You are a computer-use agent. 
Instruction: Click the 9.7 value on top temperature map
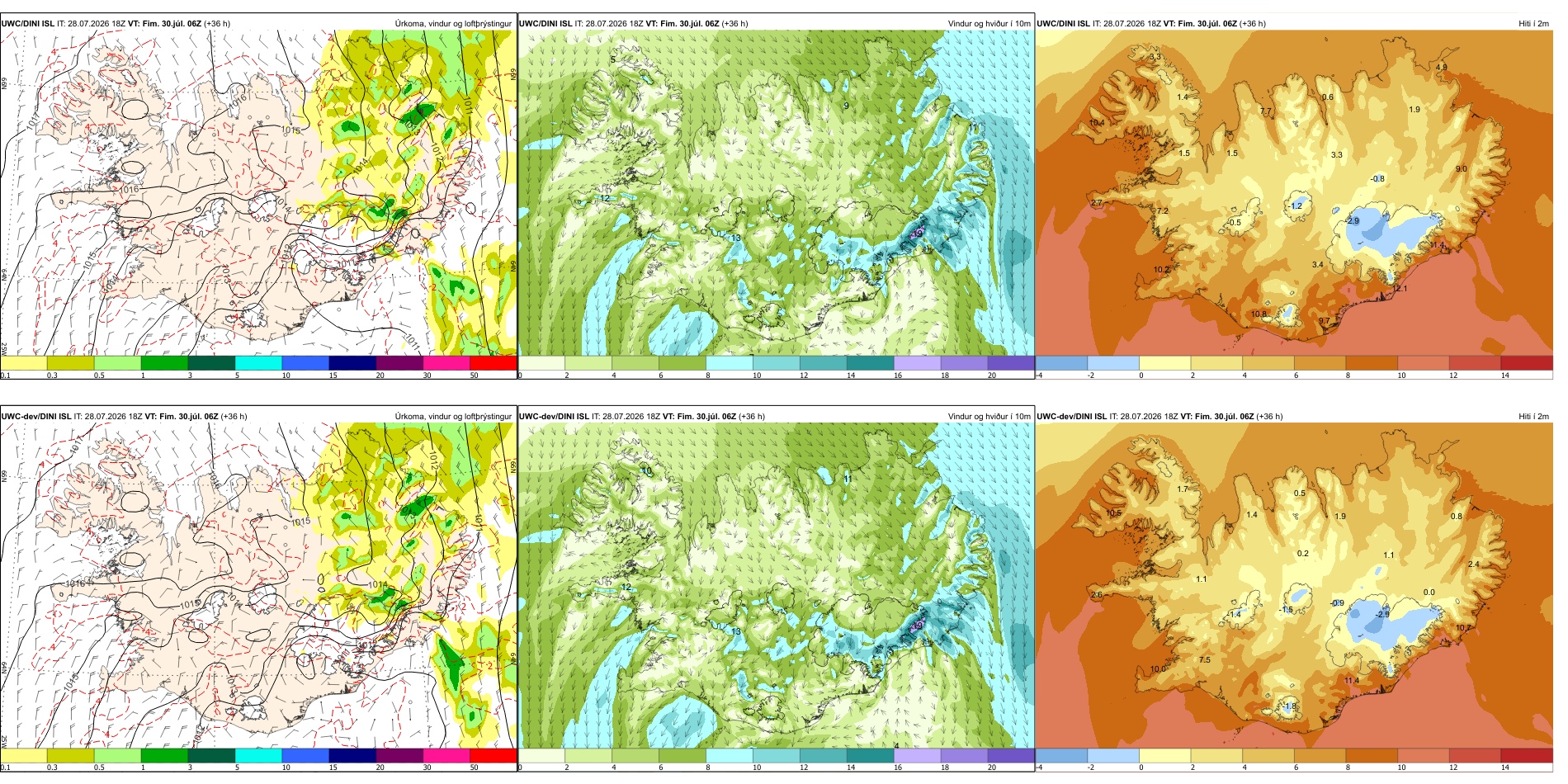pos(1324,321)
